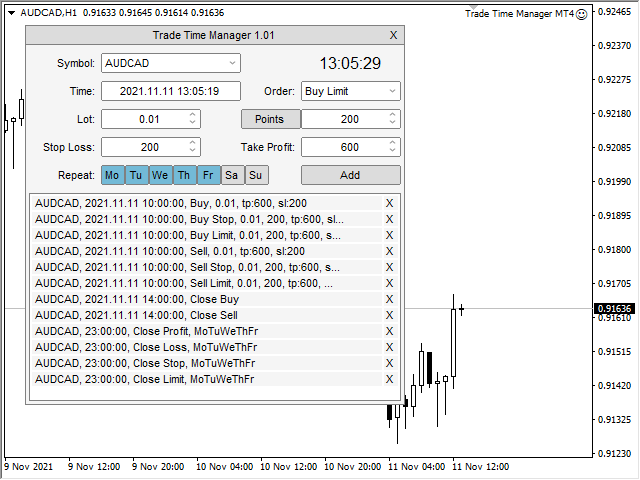This screenshot has width=640, height=480.
Task: Click the Points mode button
Action: point(271,119)
